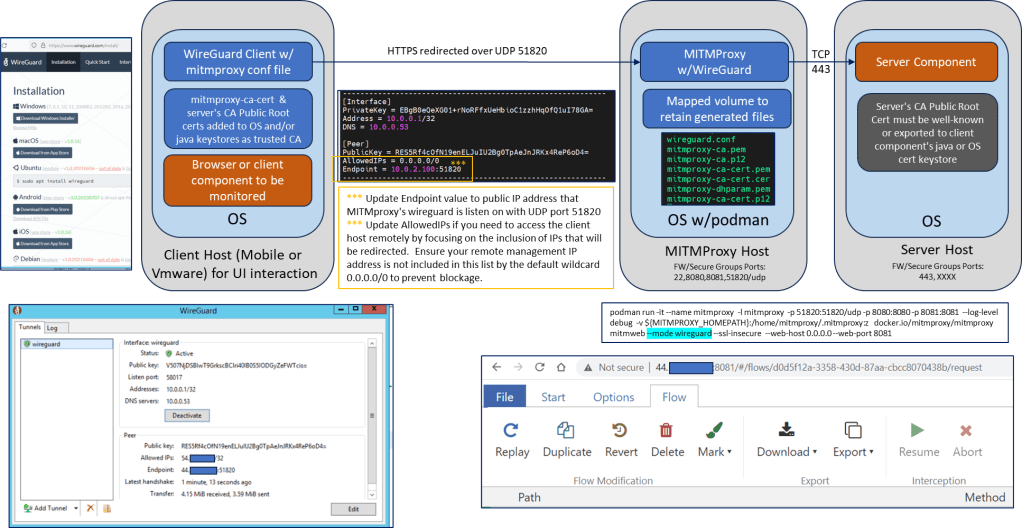Abort the intercepted flow

[966, 430]
